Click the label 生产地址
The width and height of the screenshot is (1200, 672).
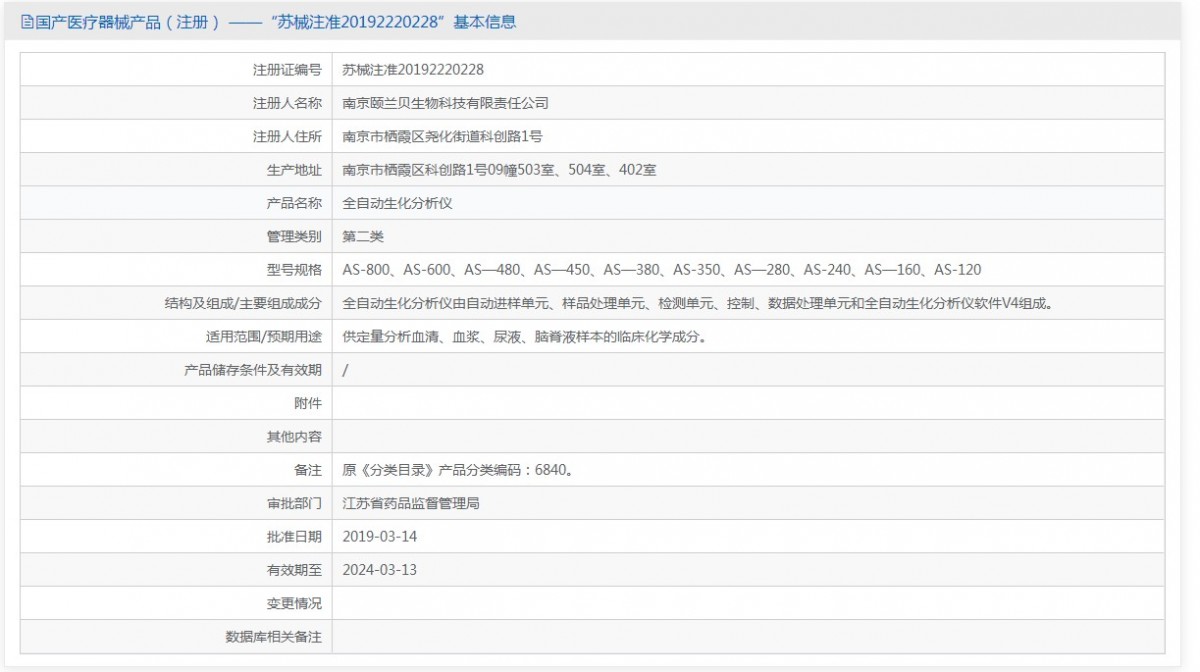coord(295,170)
